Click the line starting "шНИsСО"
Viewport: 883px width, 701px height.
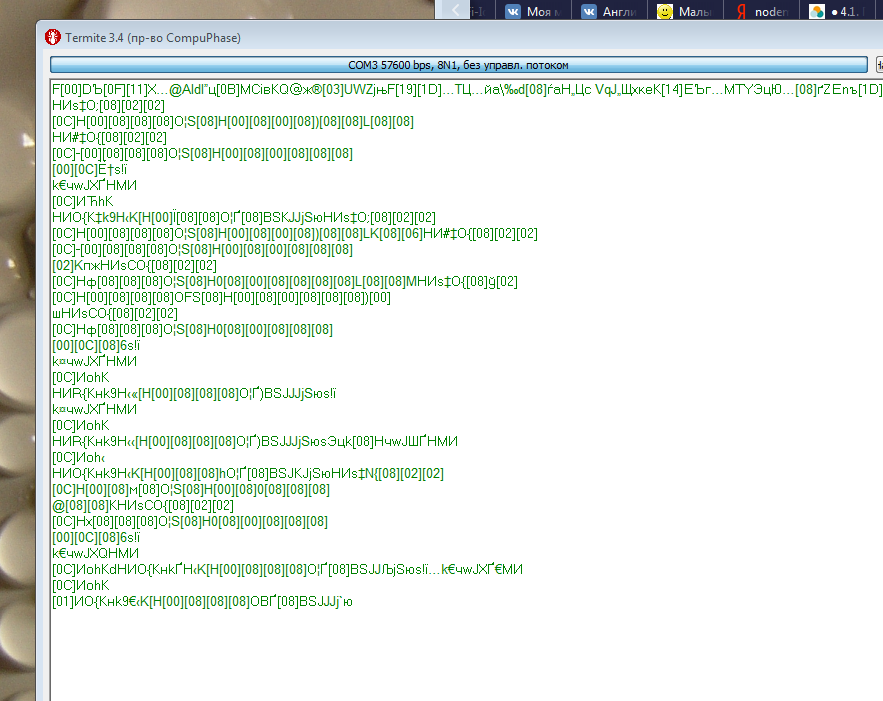coord(115,313)
